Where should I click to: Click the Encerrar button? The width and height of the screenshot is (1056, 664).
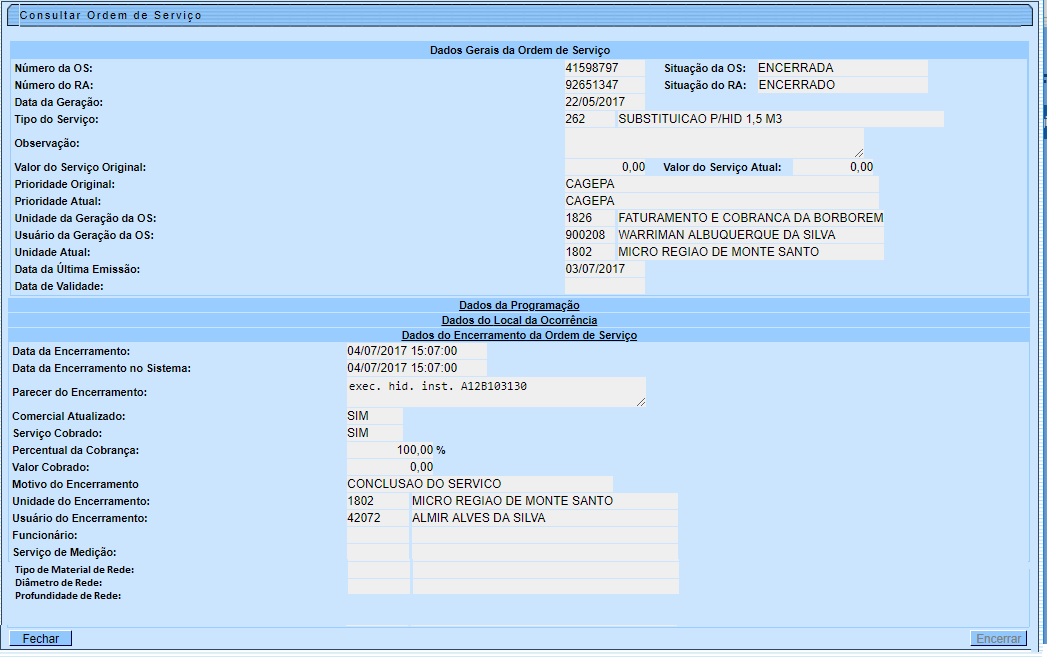(998, 638)
